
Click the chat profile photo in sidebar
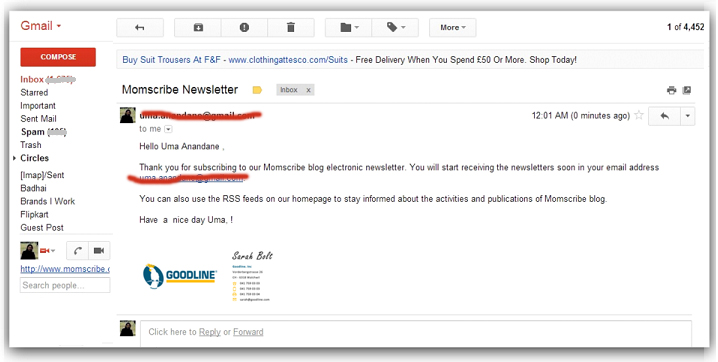coord(29,251)
